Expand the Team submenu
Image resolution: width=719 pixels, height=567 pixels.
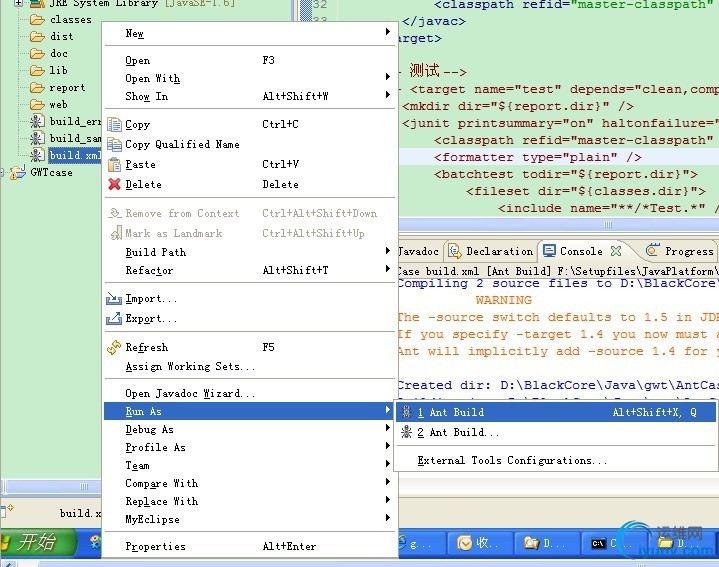coord(250,465)
